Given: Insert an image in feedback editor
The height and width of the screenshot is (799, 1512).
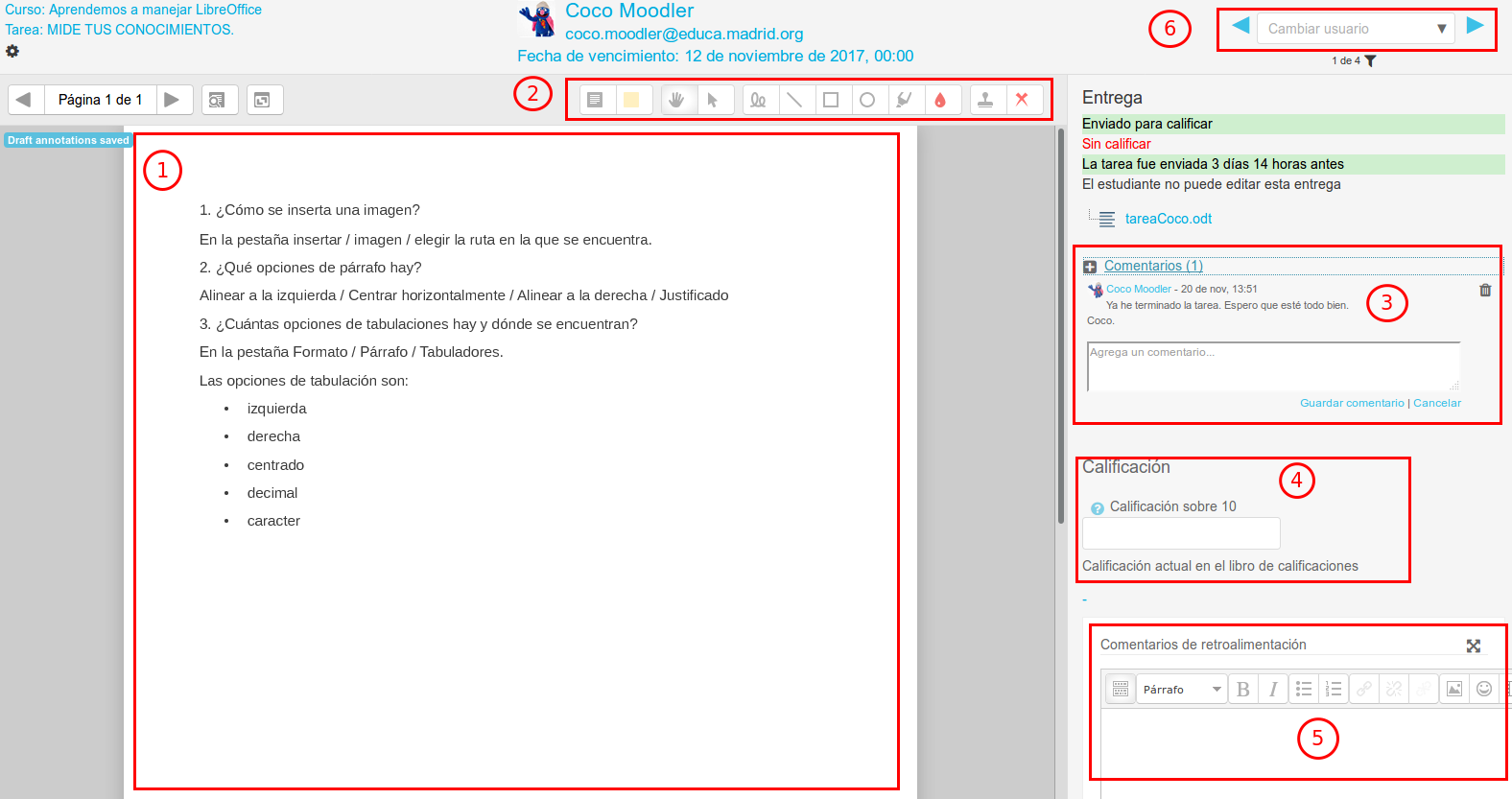Looking at the screenshot, I should (x=1454, y=689).
